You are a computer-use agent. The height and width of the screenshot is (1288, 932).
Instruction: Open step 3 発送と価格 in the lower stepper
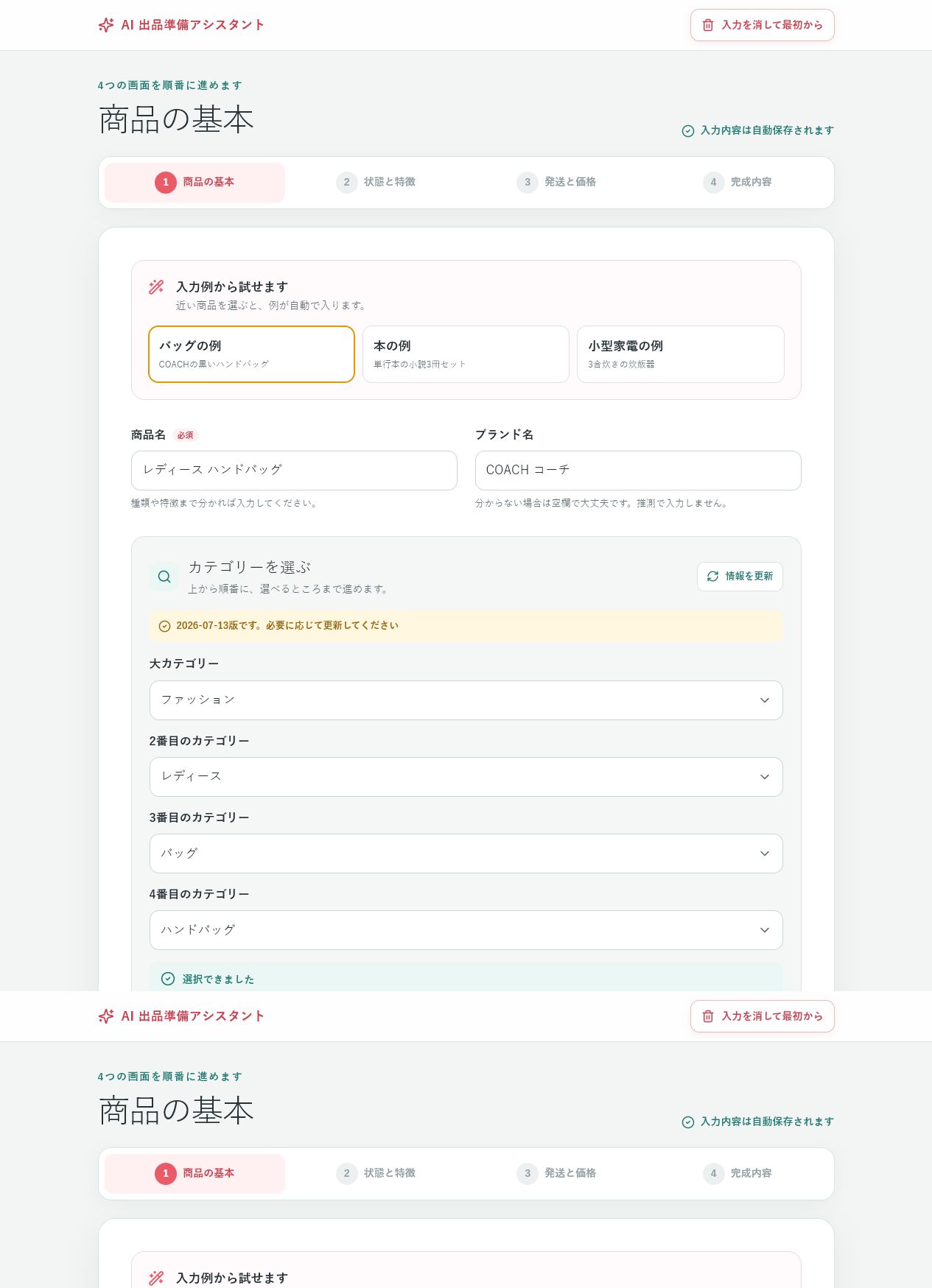point(556,1173)
